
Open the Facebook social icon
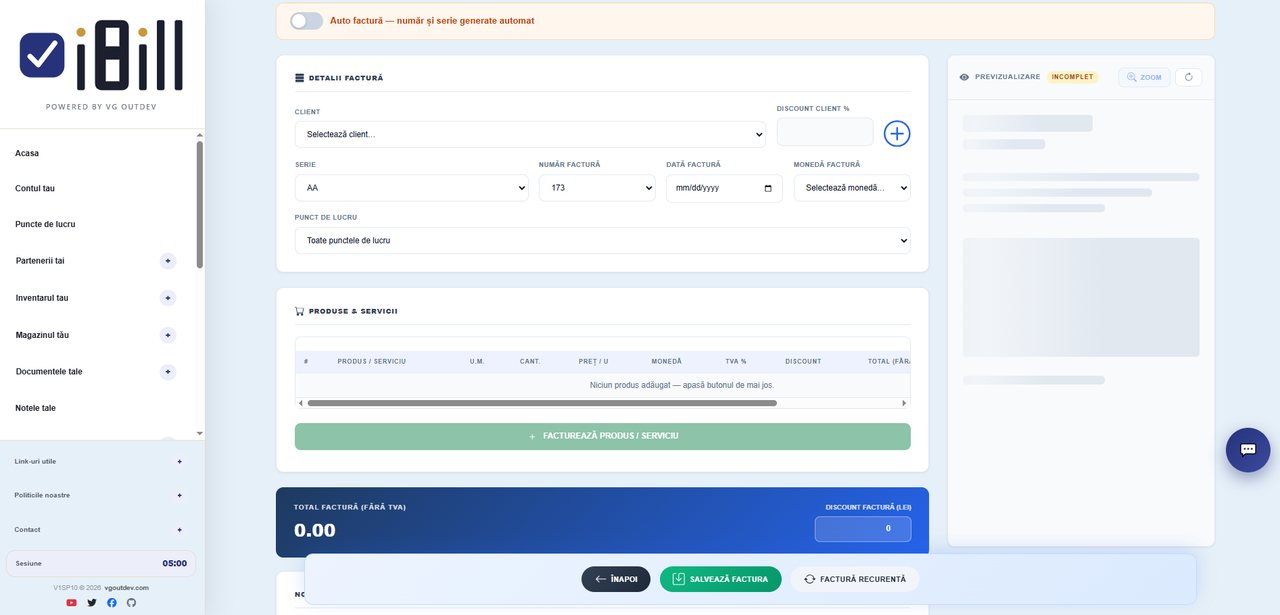click(x=111, y=603)
